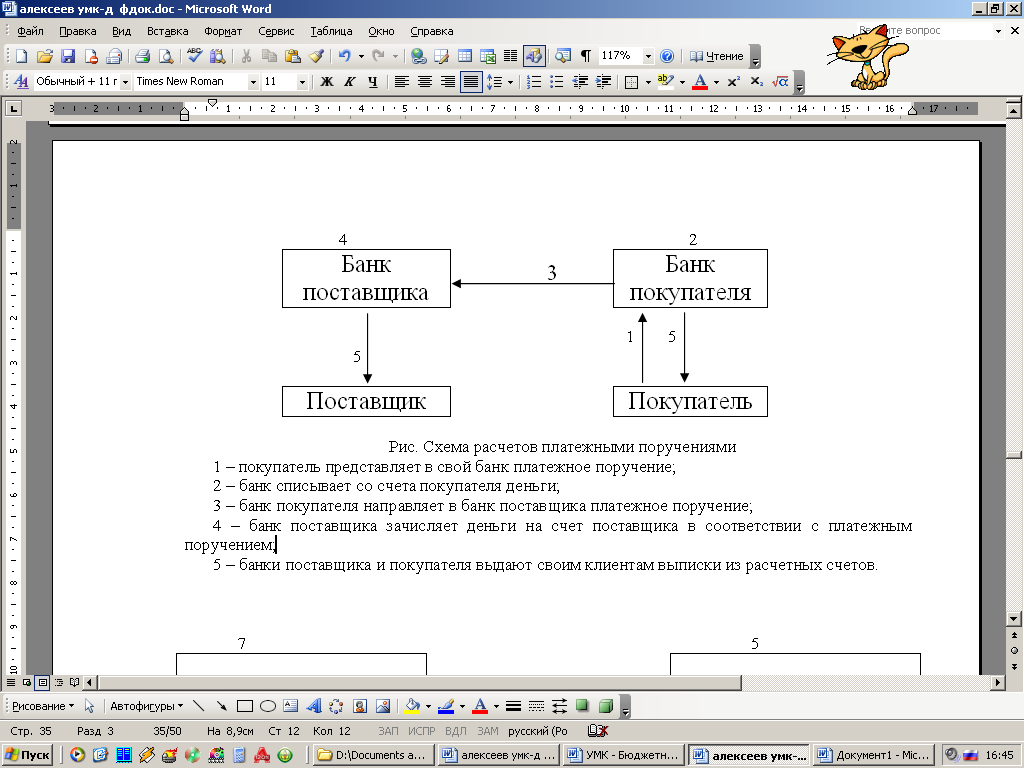Image resolution: width=1024 pixels, height=768 pixels.
Task: Switch to the Документ1 taskbar window
Action: [874, 755]
